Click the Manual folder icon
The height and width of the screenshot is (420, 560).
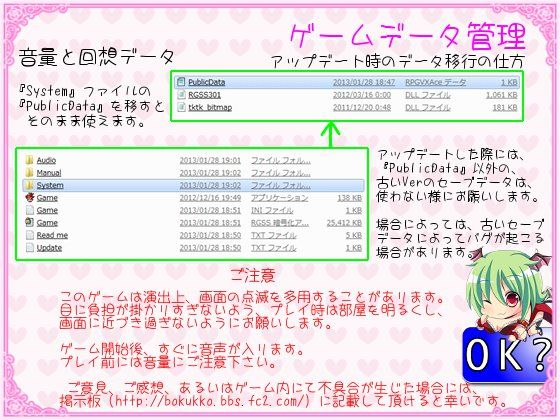click(x=30, y=173)
